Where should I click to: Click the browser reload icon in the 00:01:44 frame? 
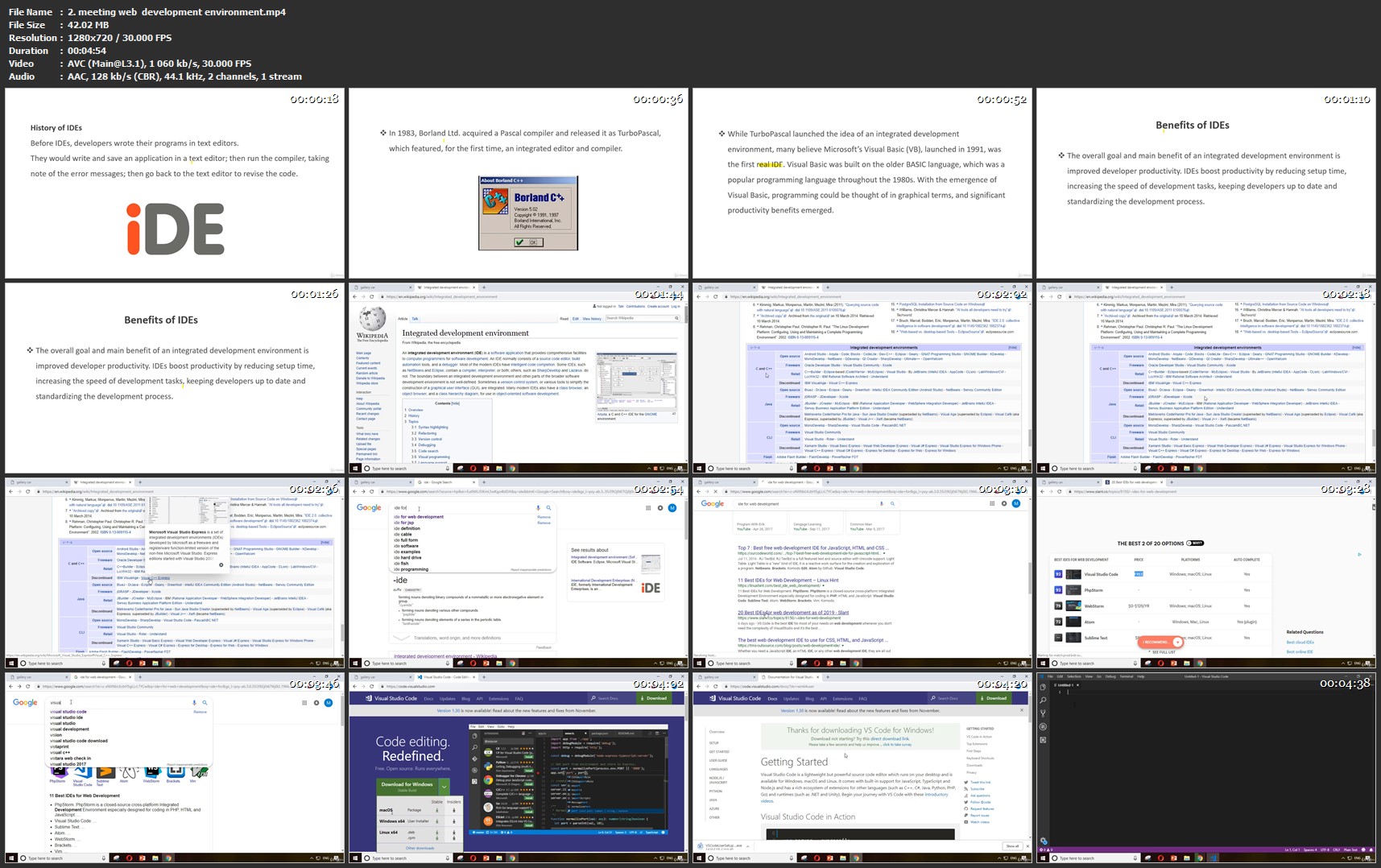click(371, 296)
